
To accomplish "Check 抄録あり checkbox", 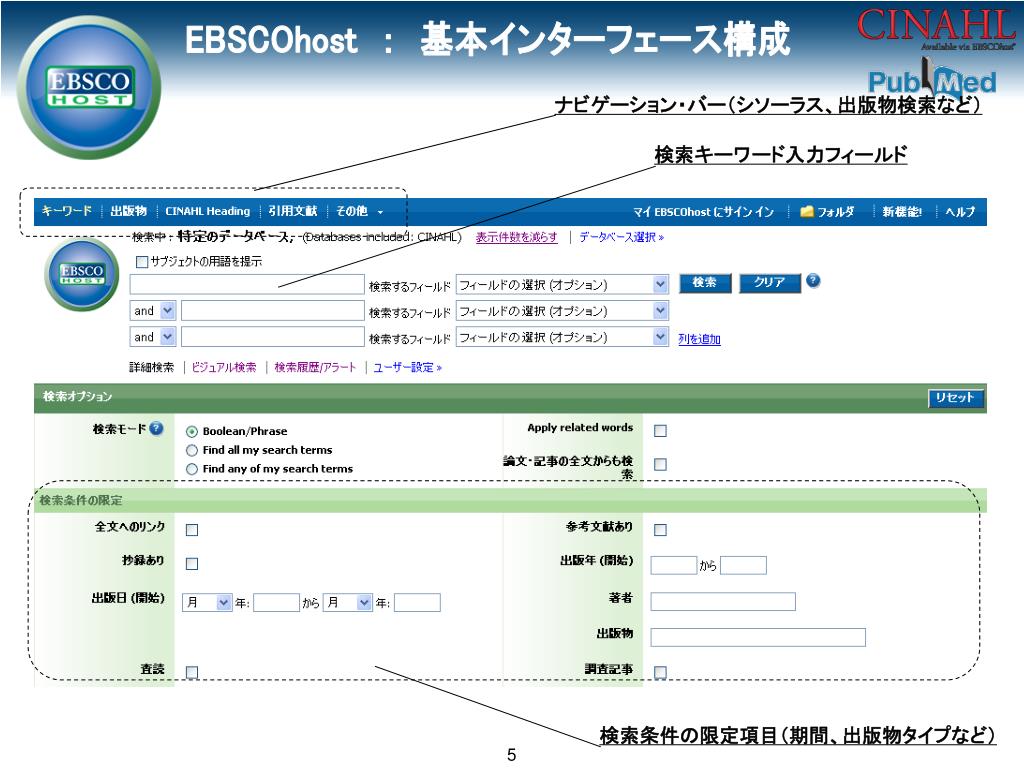I will coord(192,564).
